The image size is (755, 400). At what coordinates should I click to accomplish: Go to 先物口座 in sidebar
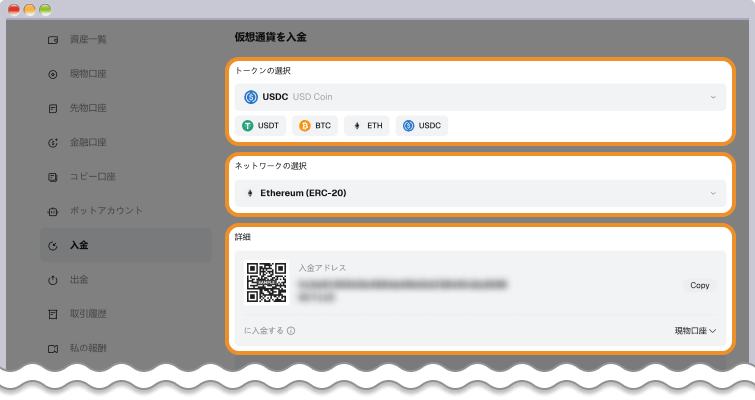(125, 108)
